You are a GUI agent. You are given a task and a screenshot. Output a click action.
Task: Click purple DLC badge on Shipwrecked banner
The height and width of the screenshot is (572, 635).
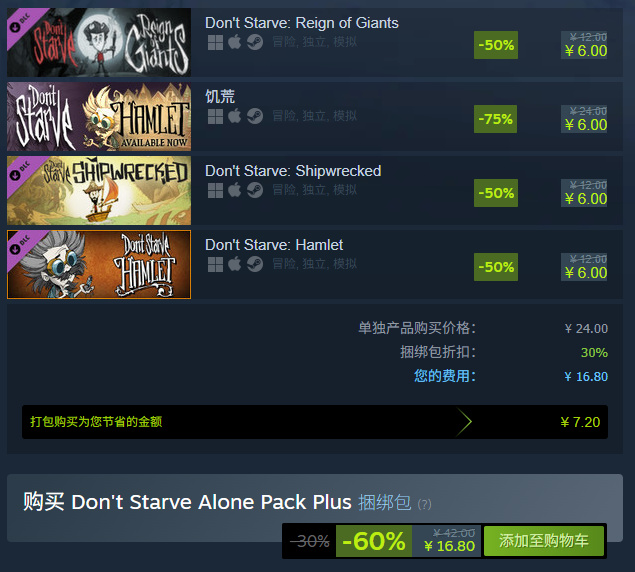pos(23,172)
